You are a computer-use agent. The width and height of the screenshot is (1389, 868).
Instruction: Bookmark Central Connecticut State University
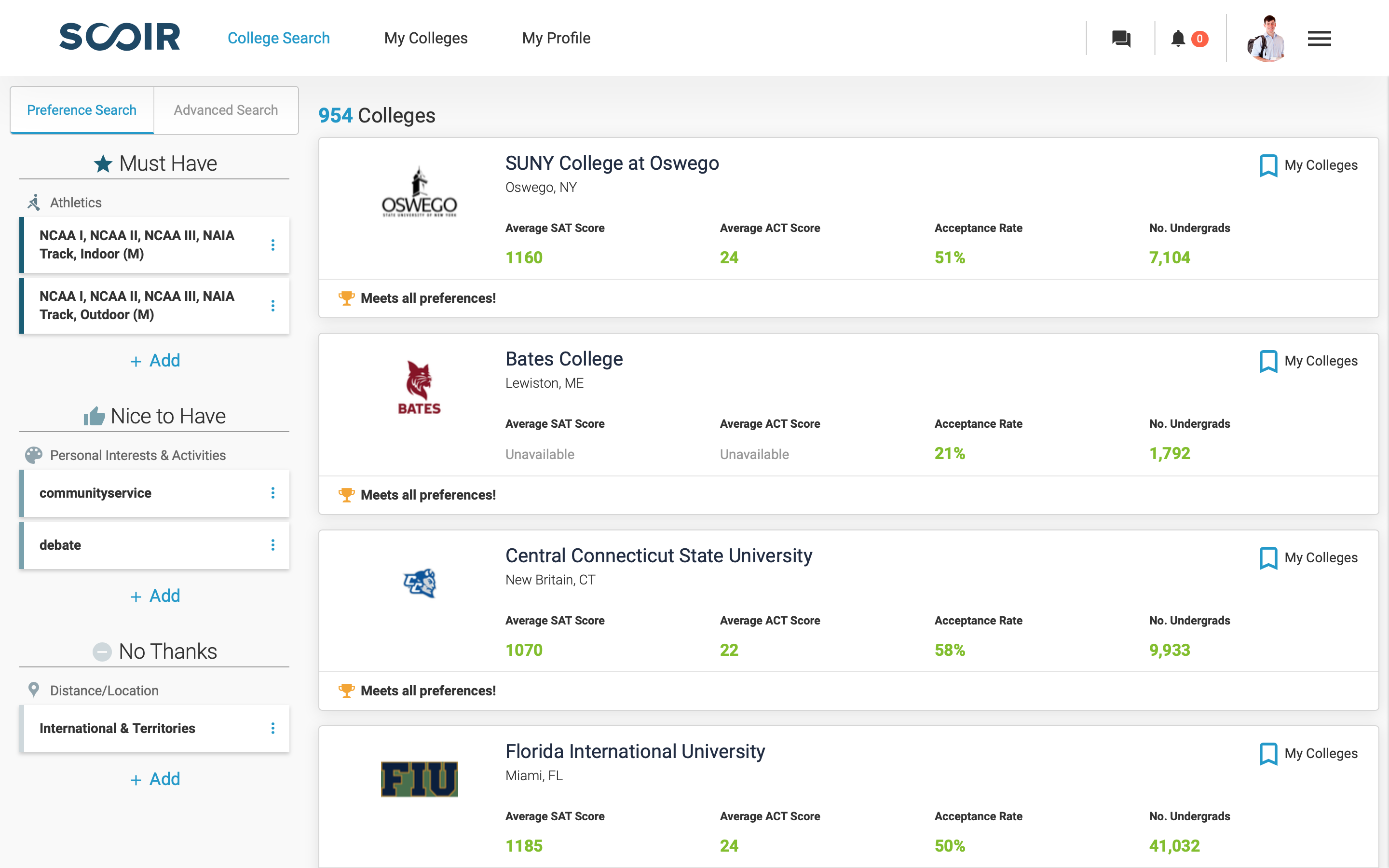click(x=1268, y=558)
